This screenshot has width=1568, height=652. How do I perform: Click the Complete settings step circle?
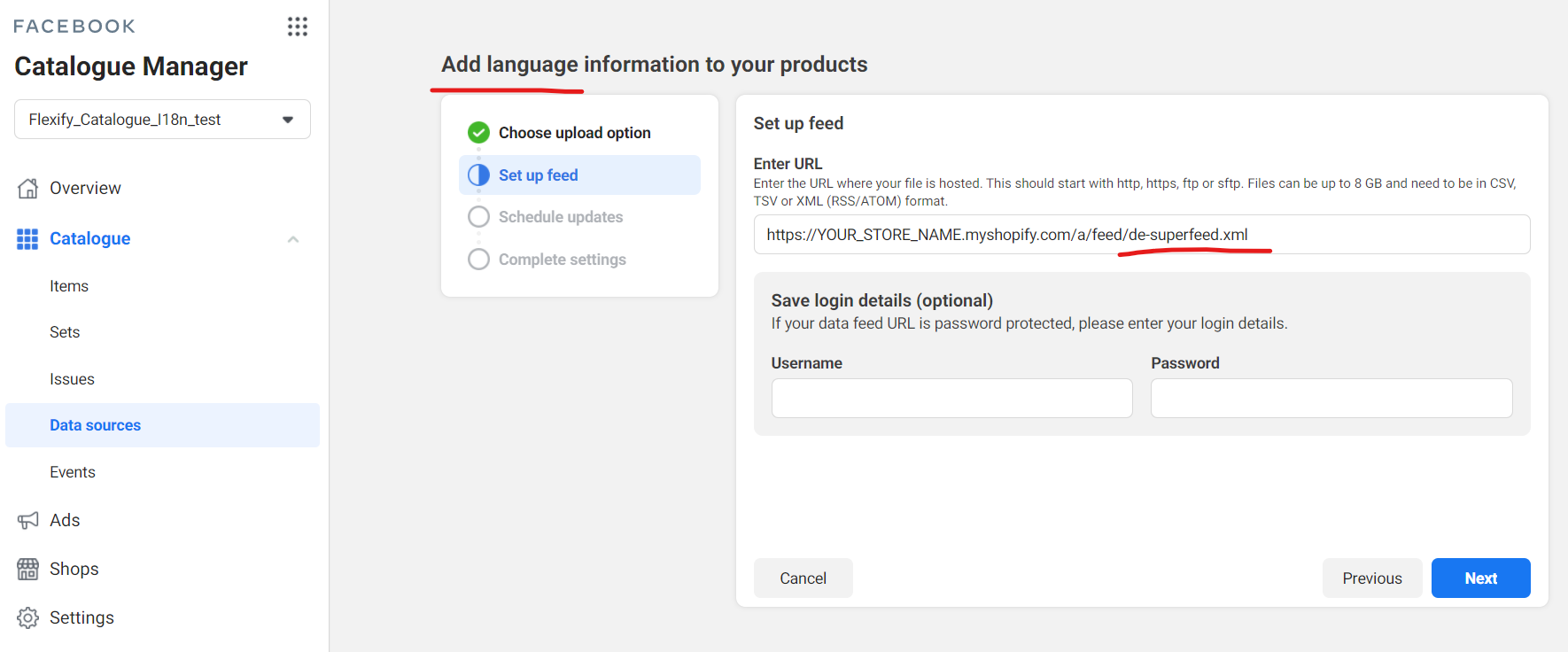coord(478,260)
